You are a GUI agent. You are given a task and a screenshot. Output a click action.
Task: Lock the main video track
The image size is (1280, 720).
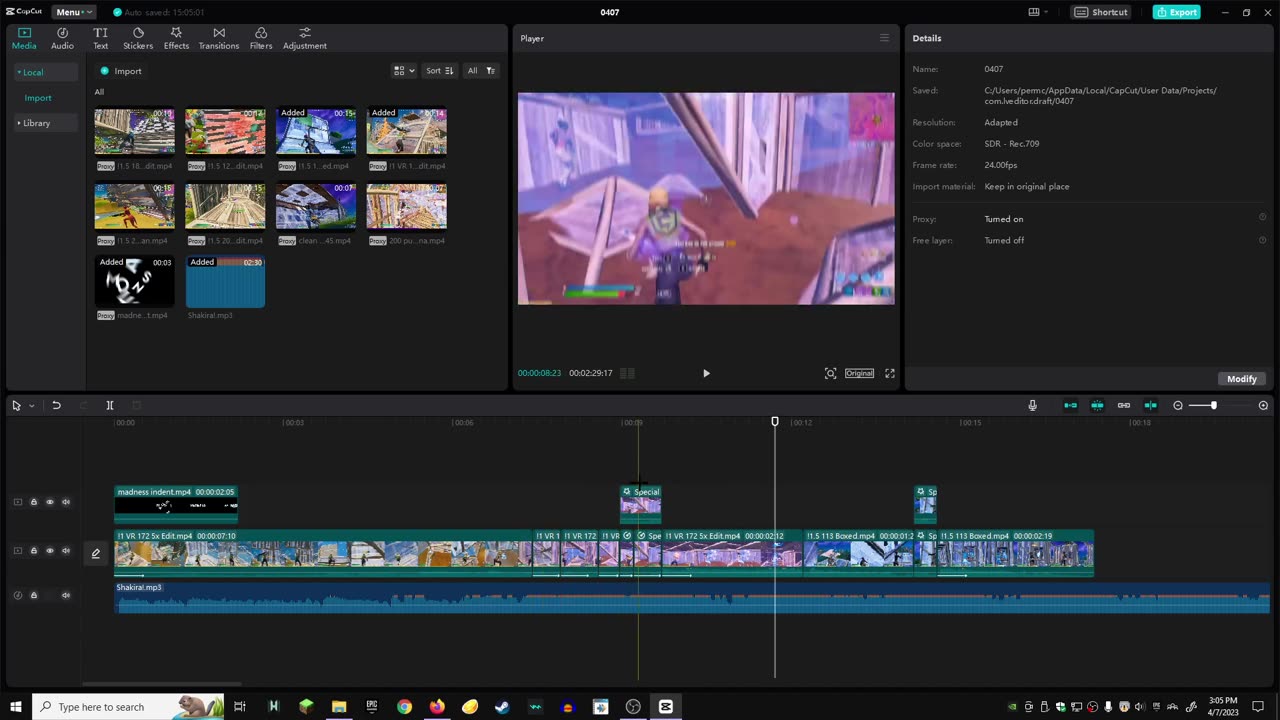(x=33, y=551)
